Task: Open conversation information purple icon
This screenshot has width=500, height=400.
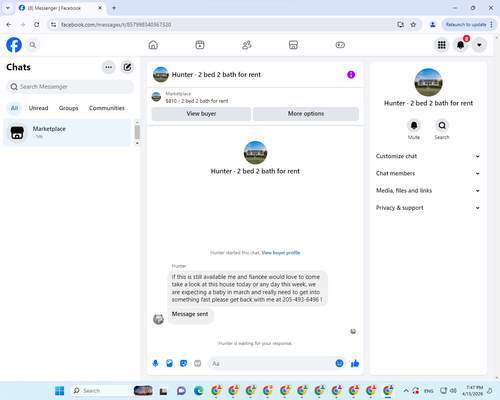Action: 351,75
